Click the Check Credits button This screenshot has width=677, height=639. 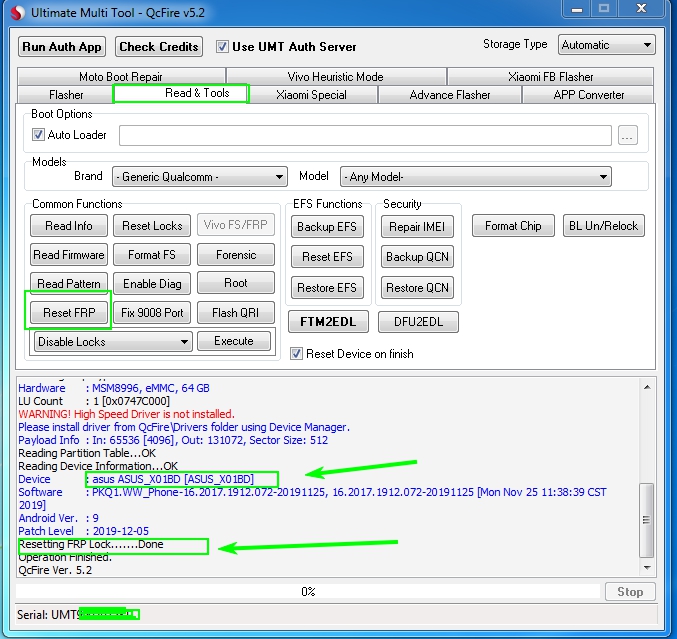pos(158,47)
